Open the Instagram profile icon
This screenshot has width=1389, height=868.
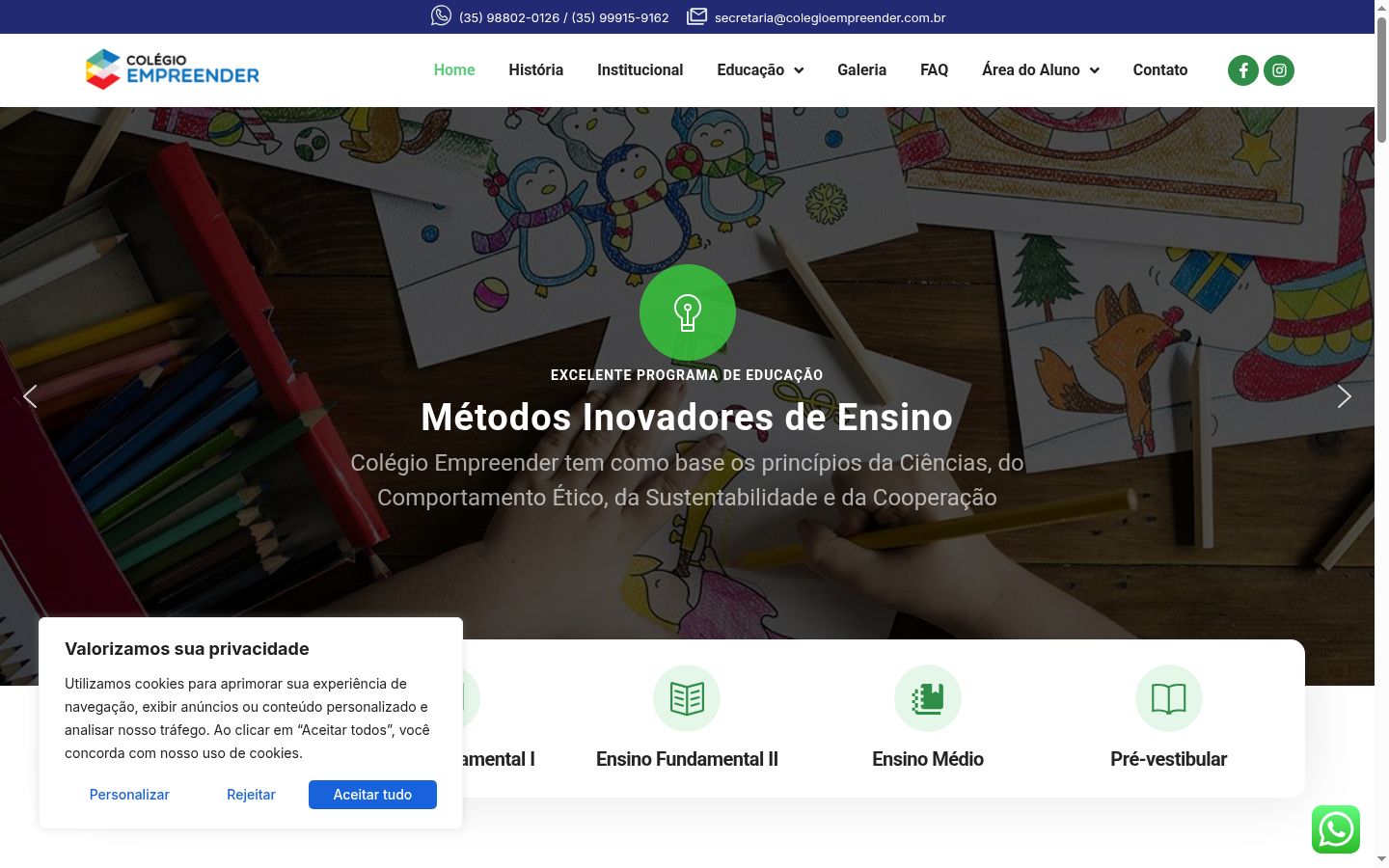[1279, 70]
